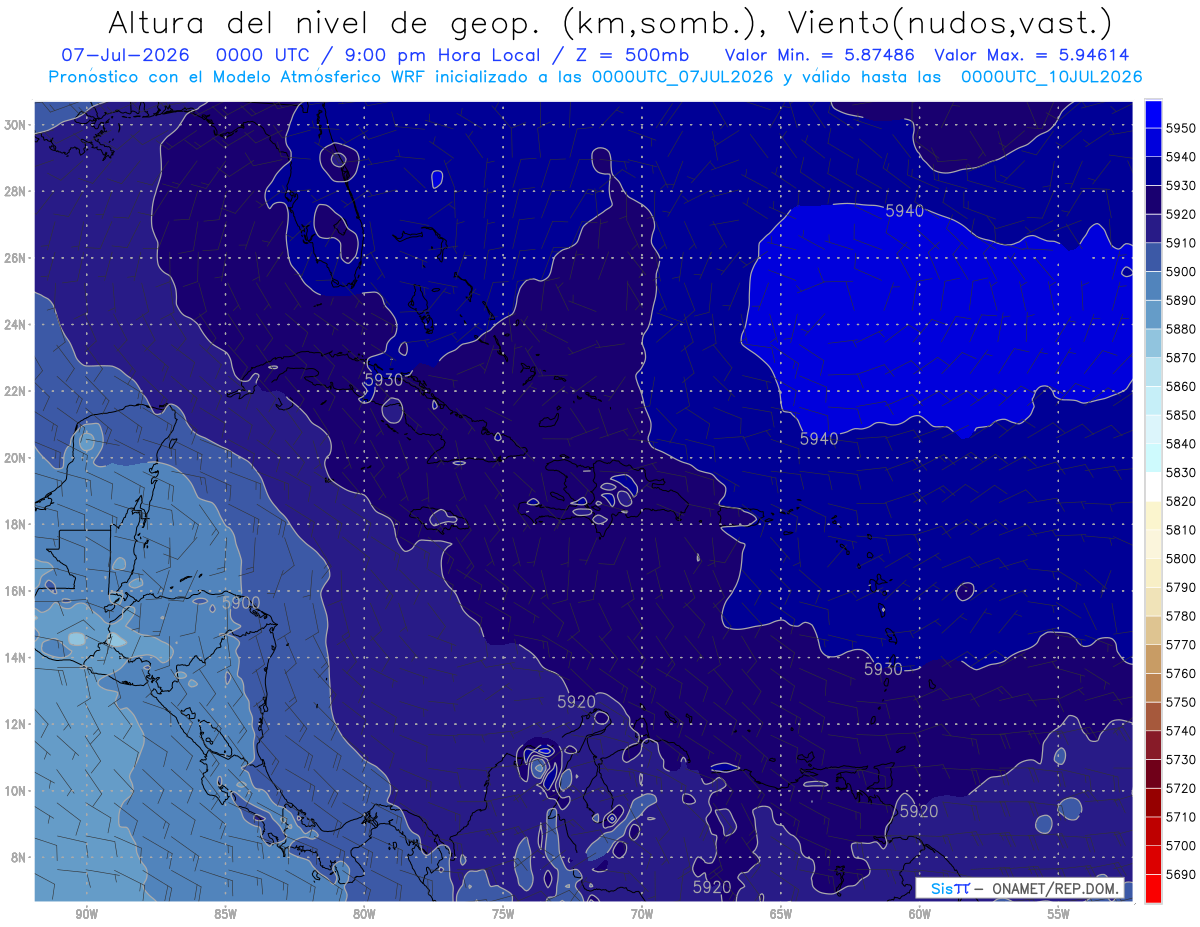Pick the legend swatch above the 5950 label

(1153, 112)
